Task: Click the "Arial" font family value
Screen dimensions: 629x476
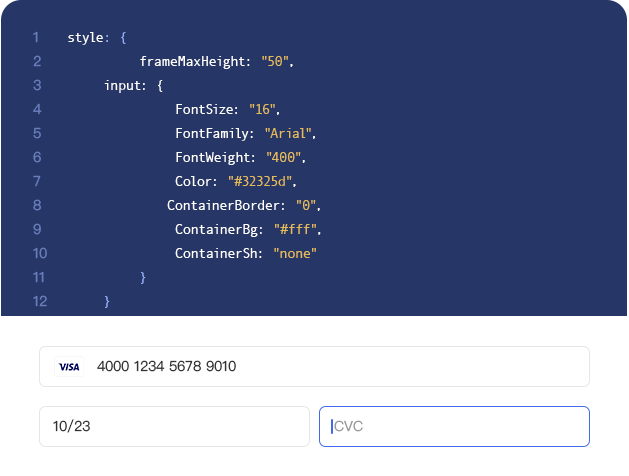Action: click(x=289, y=134)
